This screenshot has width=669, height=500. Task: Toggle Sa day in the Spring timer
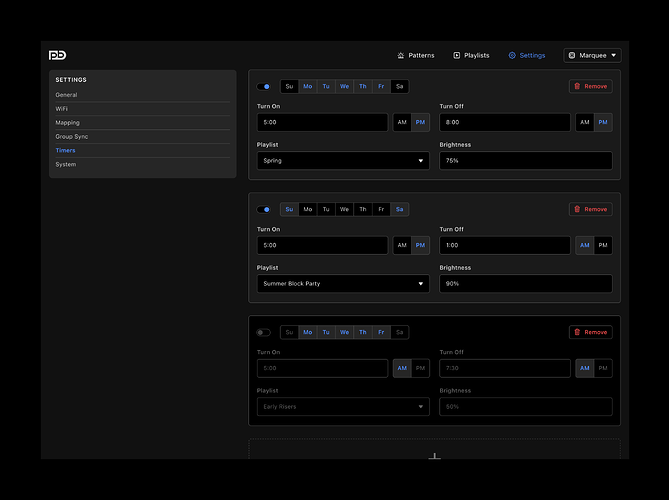[399, 86]
